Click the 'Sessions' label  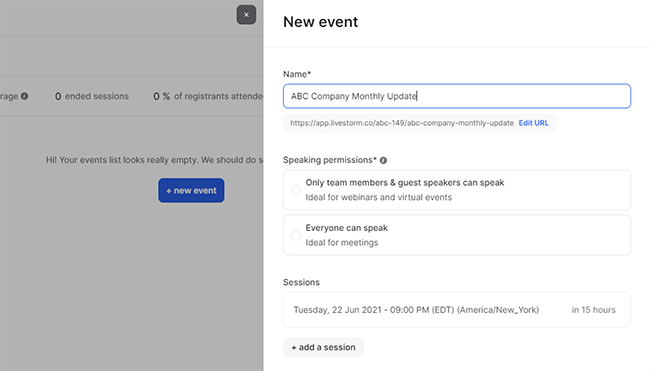[x=301, y=282]
